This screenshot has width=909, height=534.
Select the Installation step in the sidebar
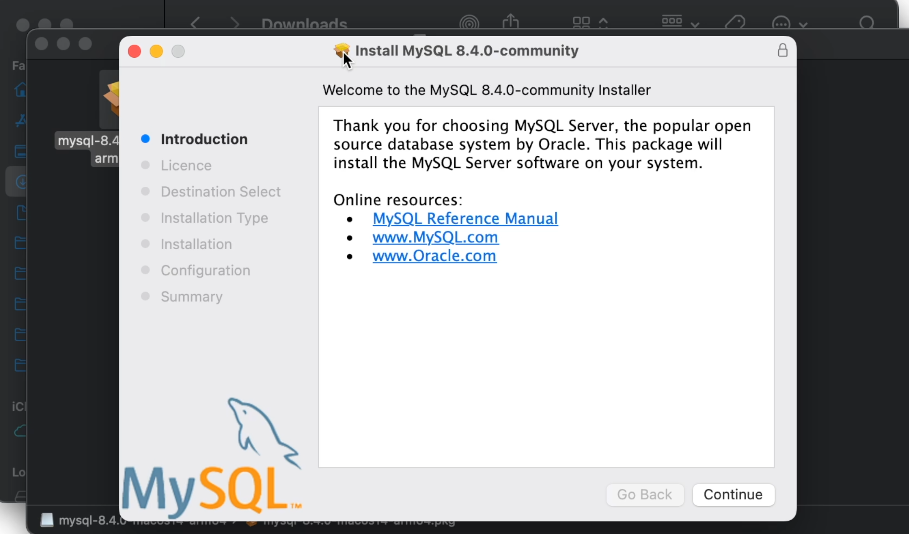tap(197, 244)
